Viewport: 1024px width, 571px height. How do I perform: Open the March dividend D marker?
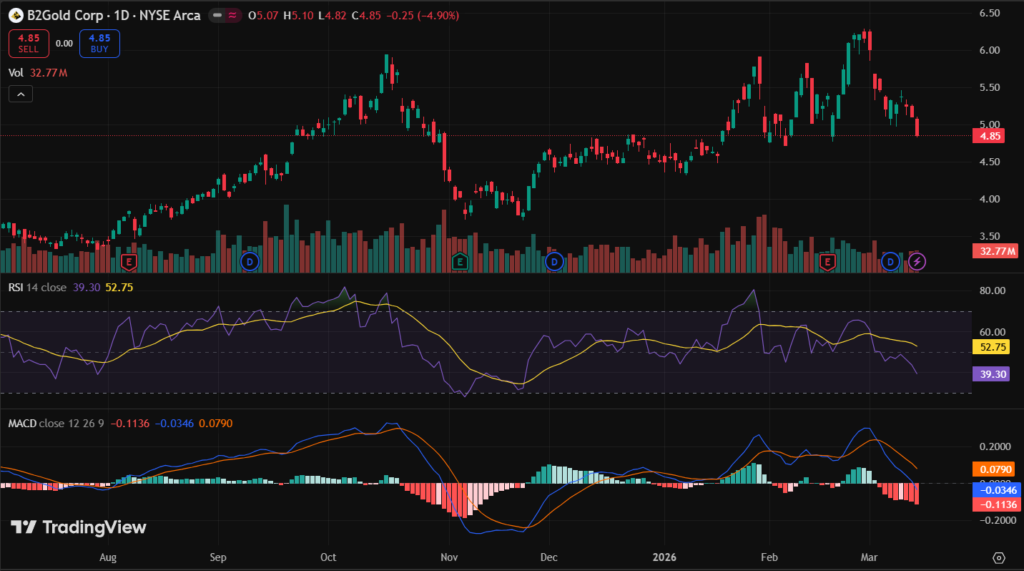[x=890, y=261]
